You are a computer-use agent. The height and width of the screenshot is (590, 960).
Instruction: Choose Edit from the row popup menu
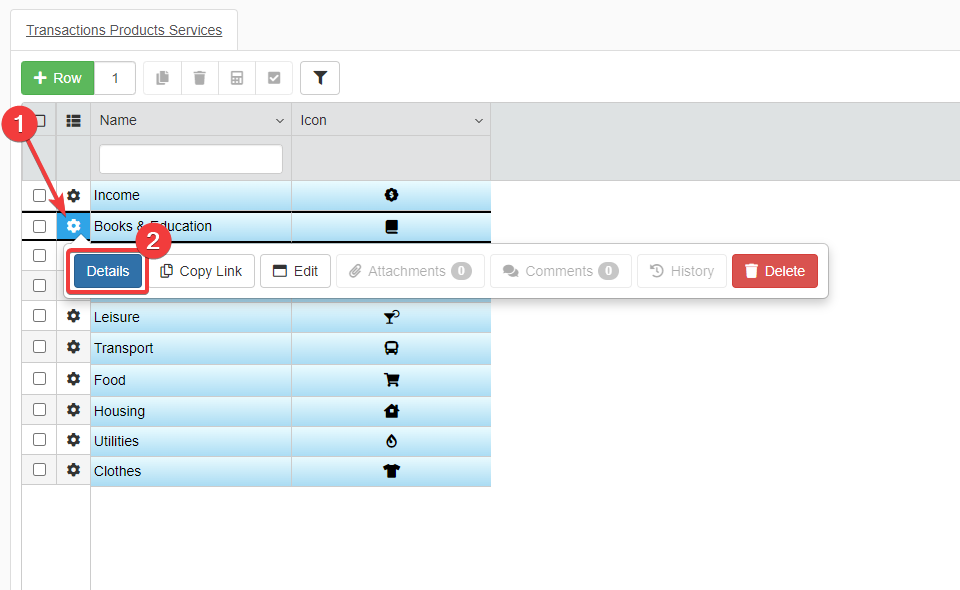(296, 271)
